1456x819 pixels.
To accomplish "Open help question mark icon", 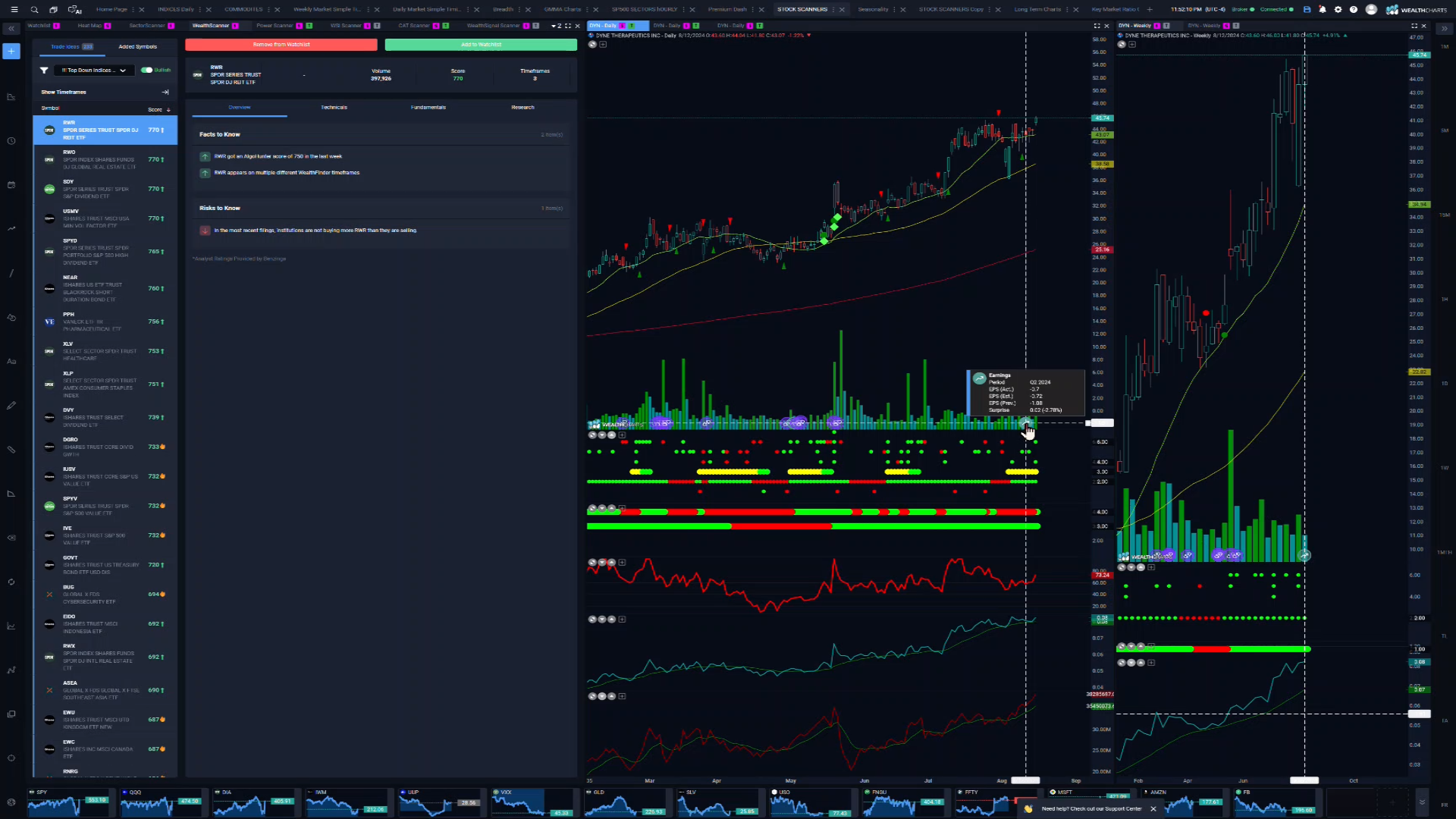I will click(1354, 10).
